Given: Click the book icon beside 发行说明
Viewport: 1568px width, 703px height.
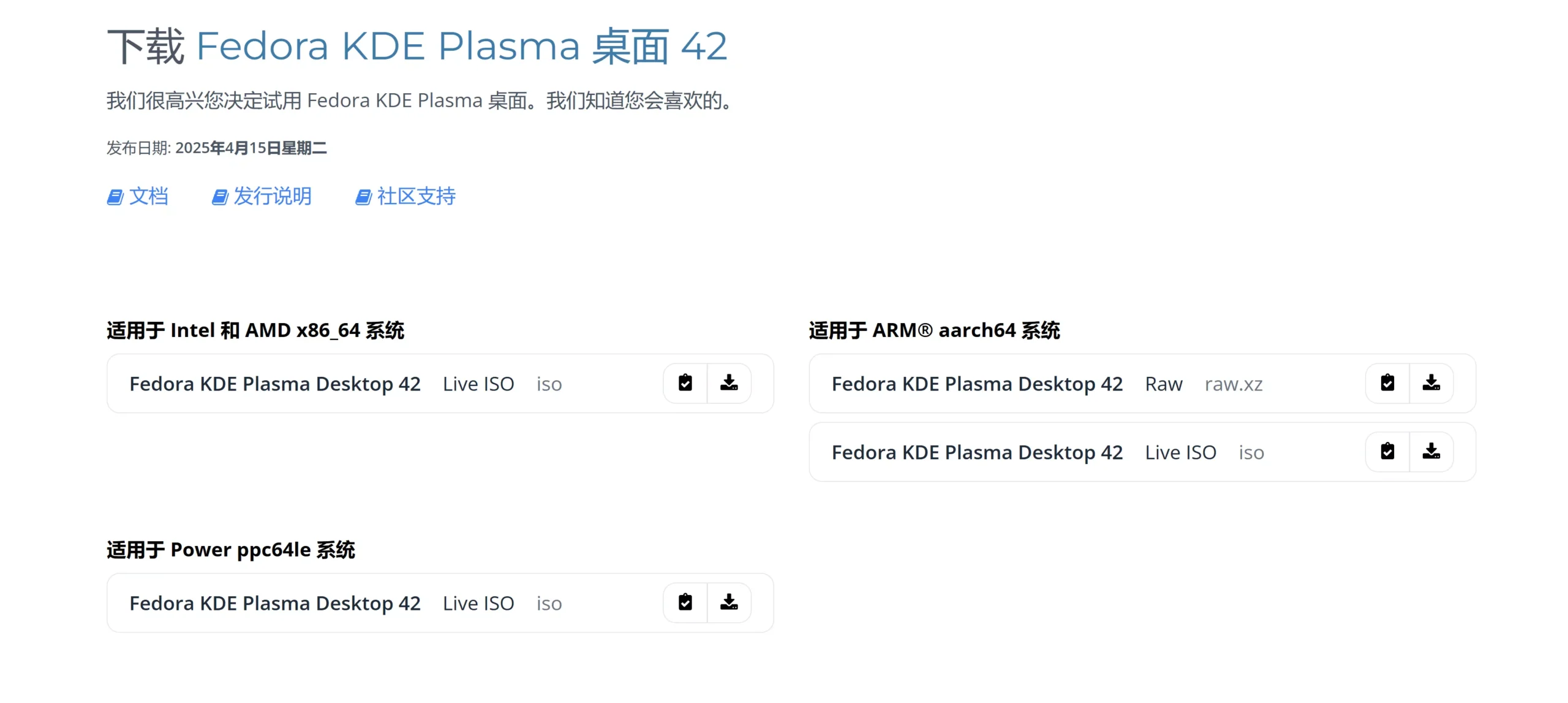Looking at the screenshot, I should (219, 197).
